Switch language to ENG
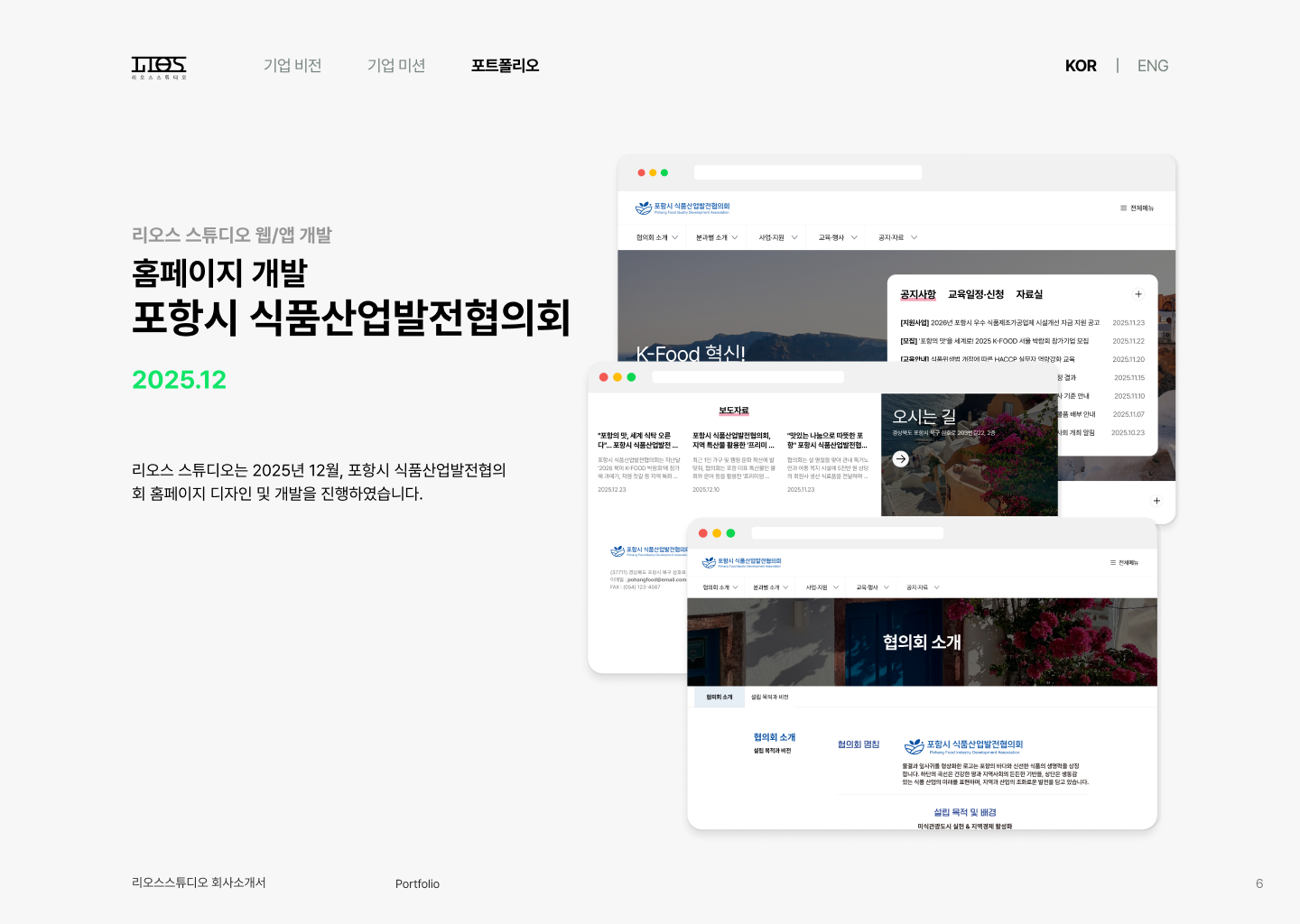This screenshot has height=924, width=1300. click(1153, 66)
